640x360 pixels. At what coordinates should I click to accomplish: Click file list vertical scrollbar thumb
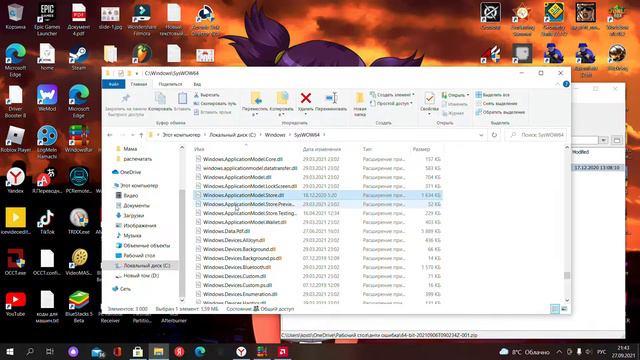tap(567, 276)
